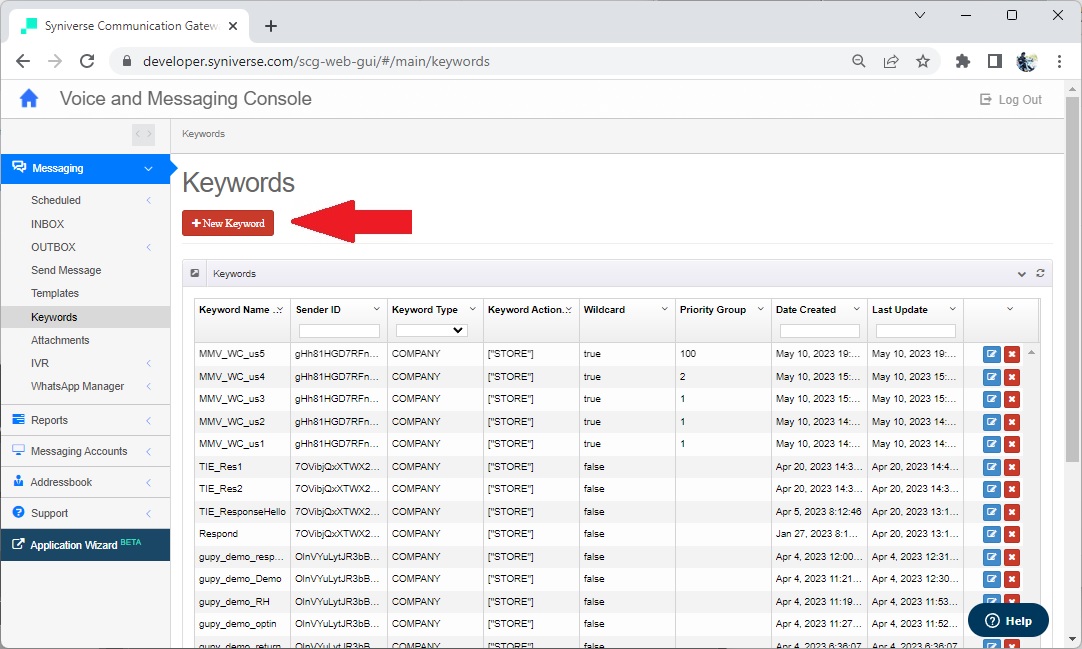Bookmark this page with the star
Image resolution: width=1082 pixels, height=649 pixels.
[x=923, y=61]
